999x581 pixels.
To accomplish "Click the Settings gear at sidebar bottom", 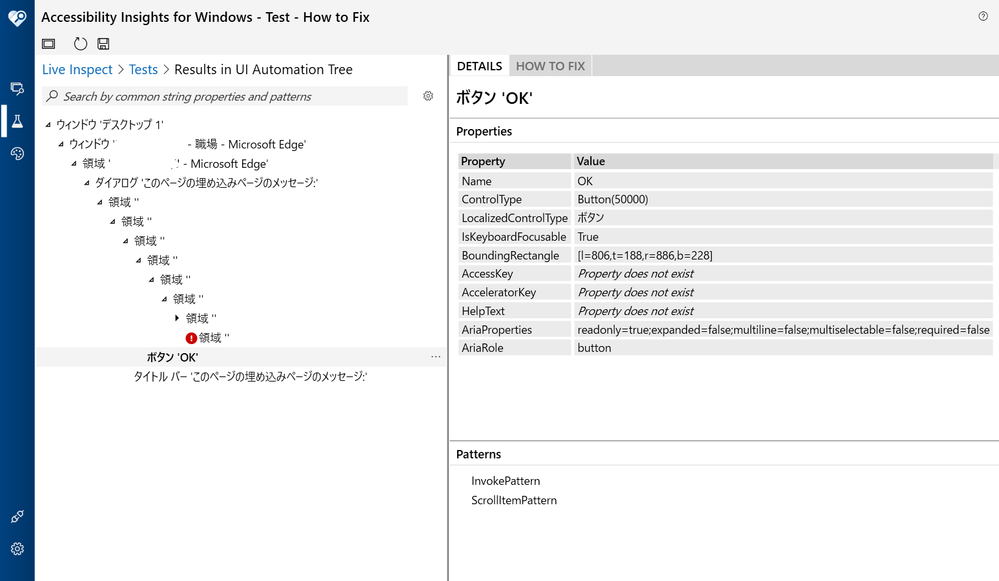I will tap(17, 549).
